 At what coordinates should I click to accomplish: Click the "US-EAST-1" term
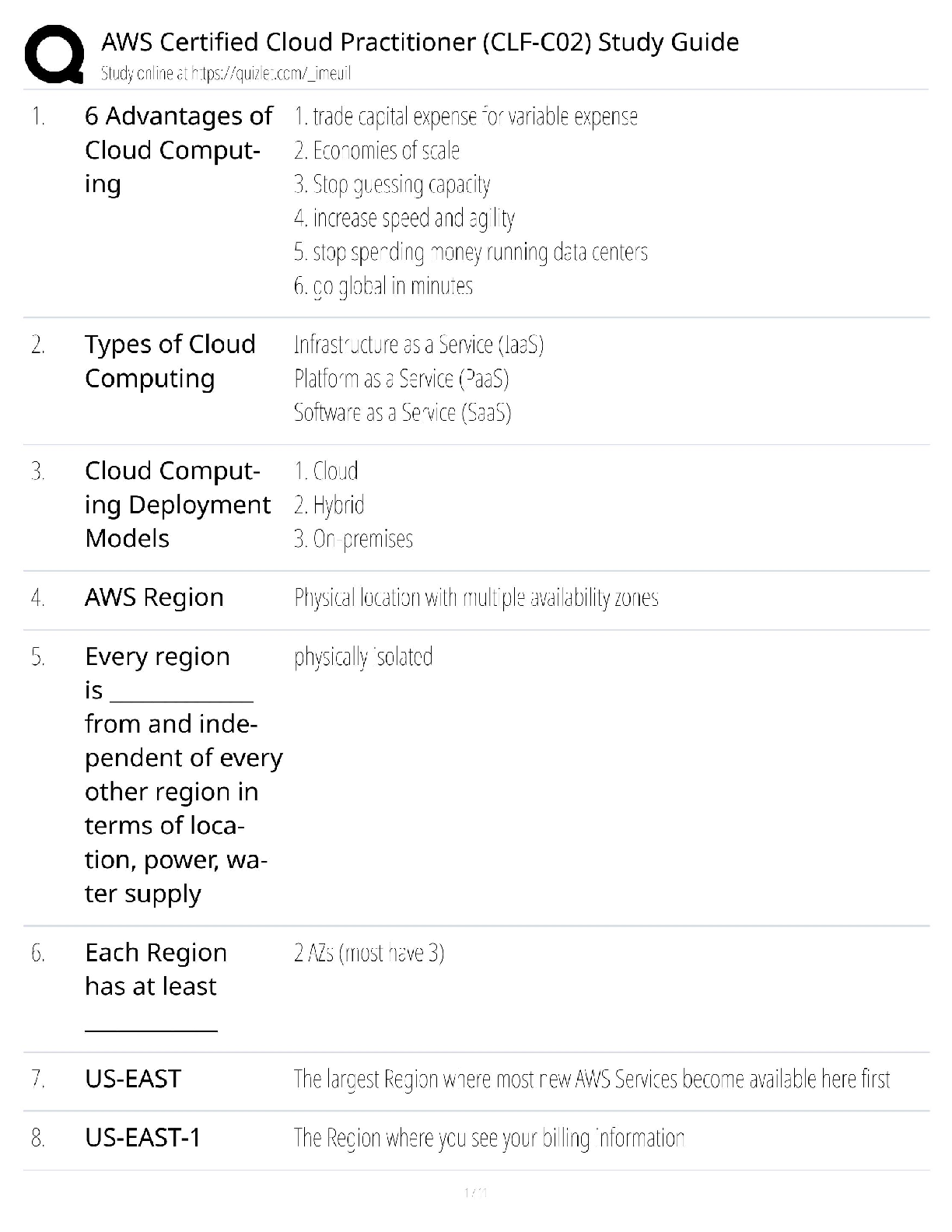pyautogui.click(x=143, y=1138)
